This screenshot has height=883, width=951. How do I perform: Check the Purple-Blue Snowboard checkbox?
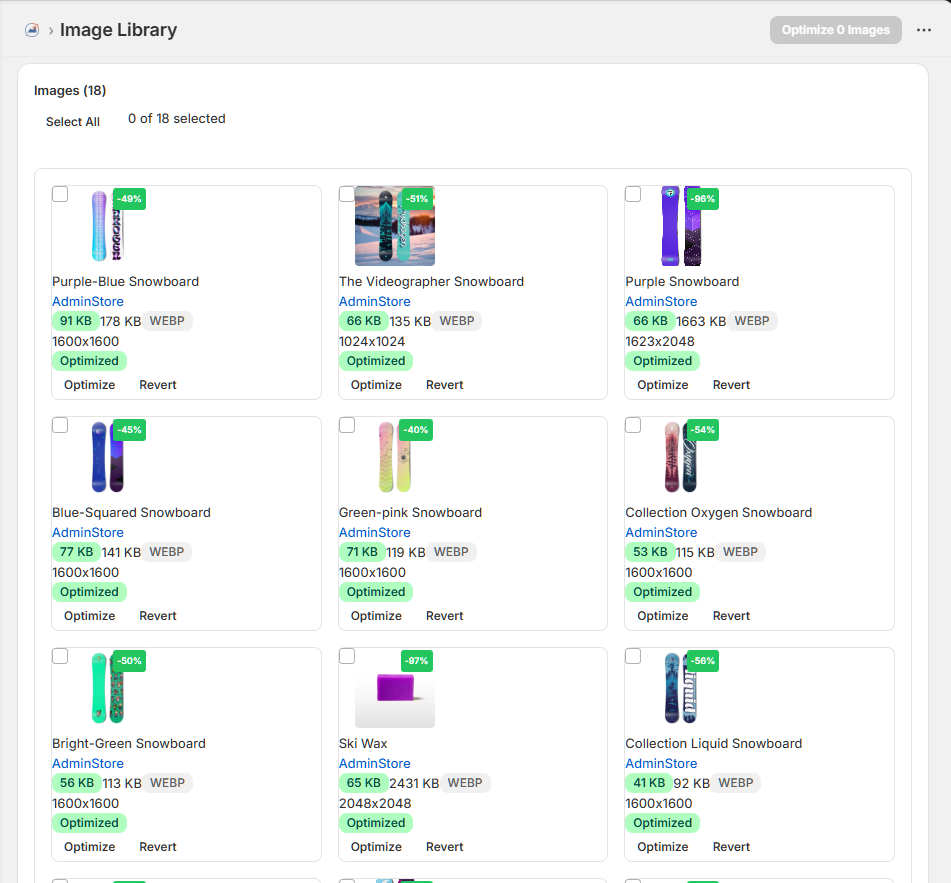click(x=60, y=194)
